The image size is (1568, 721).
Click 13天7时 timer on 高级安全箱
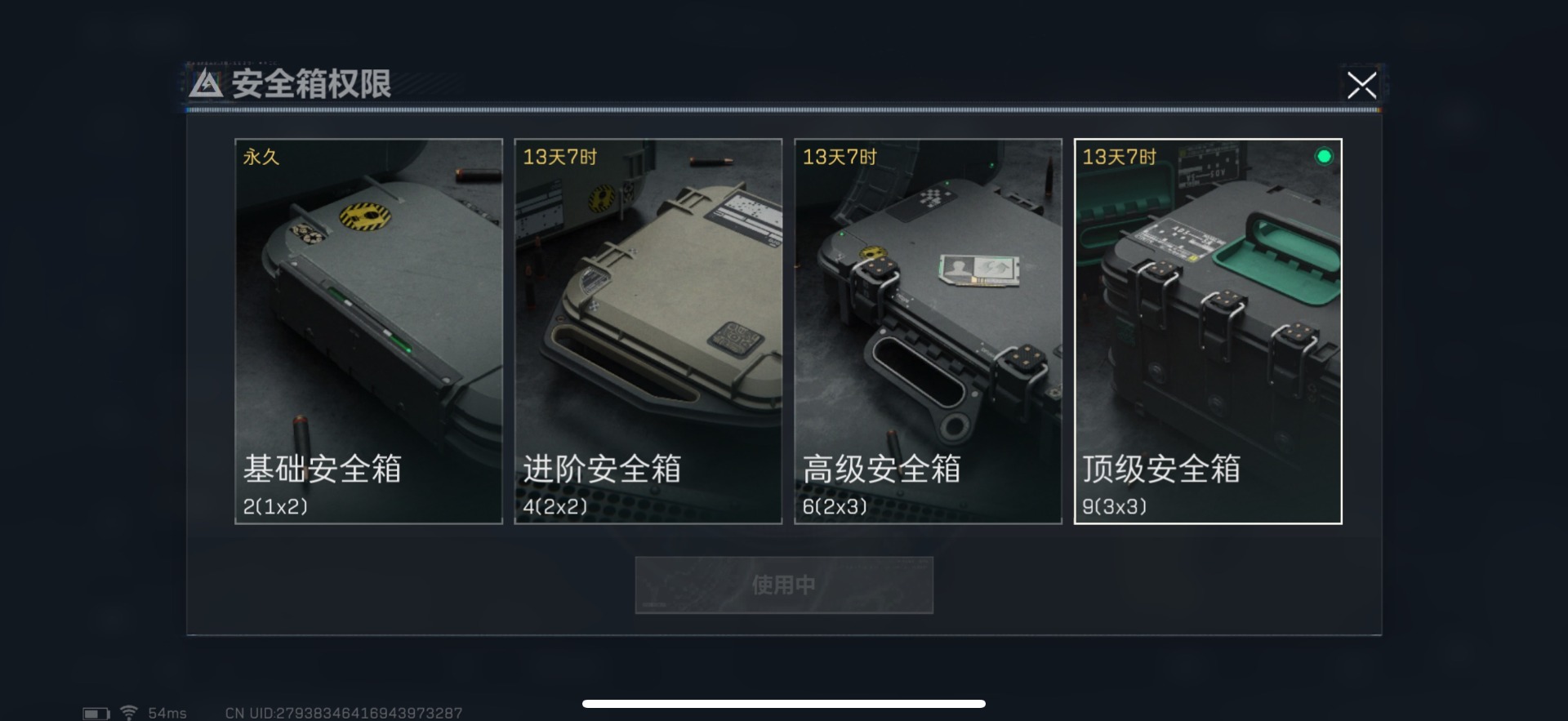[840, 157]
